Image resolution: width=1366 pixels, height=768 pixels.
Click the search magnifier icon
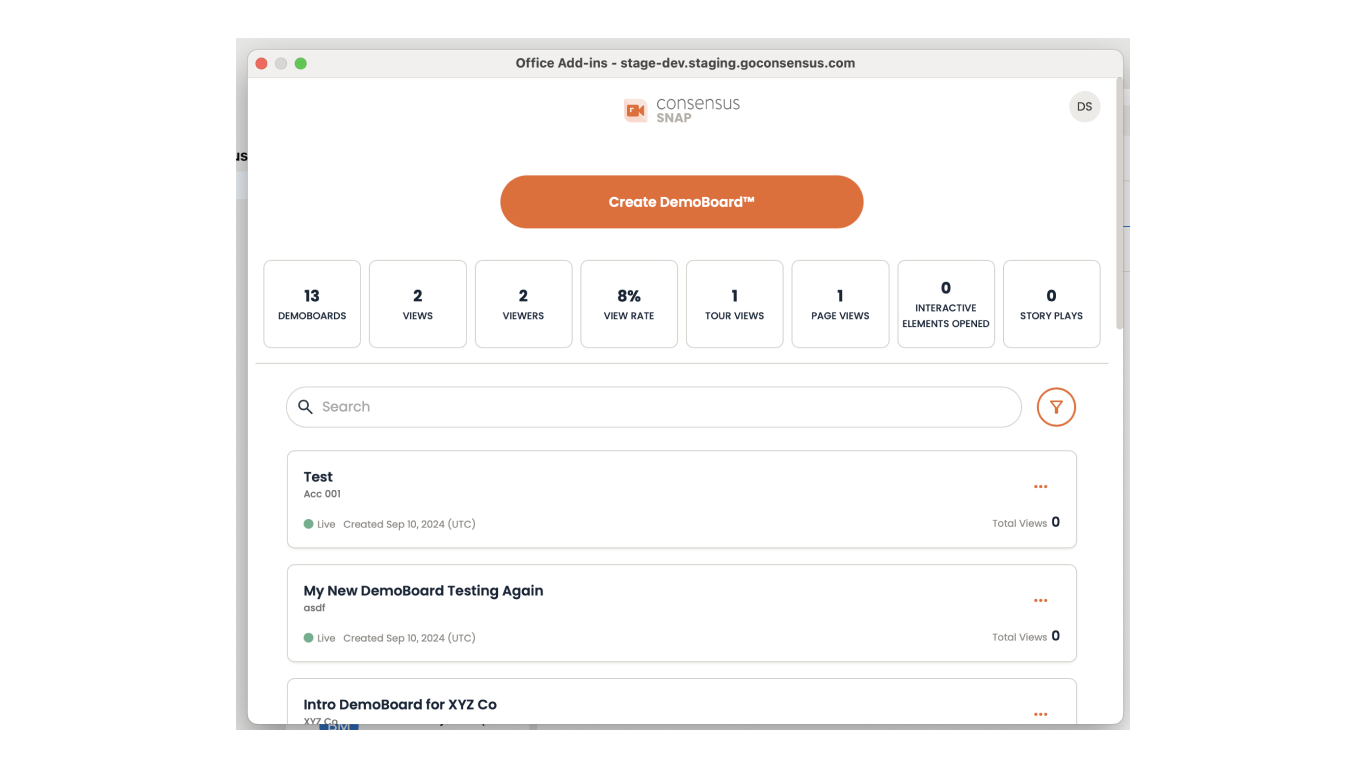tap(305, 407)
